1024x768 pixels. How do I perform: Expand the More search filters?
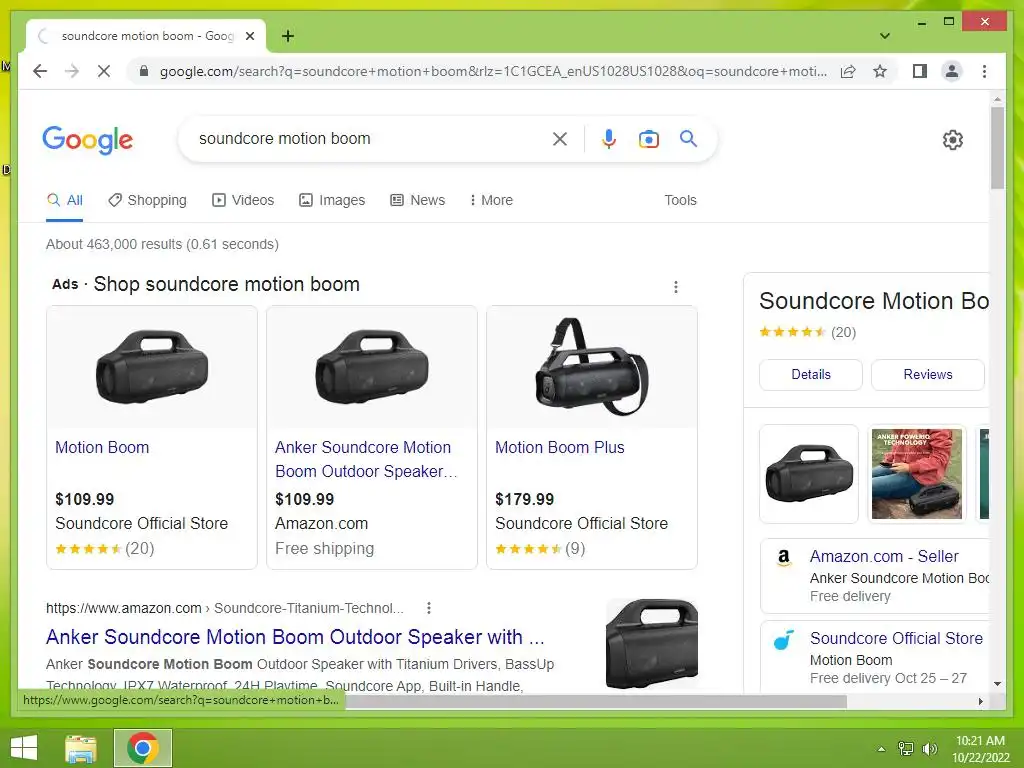491,200
